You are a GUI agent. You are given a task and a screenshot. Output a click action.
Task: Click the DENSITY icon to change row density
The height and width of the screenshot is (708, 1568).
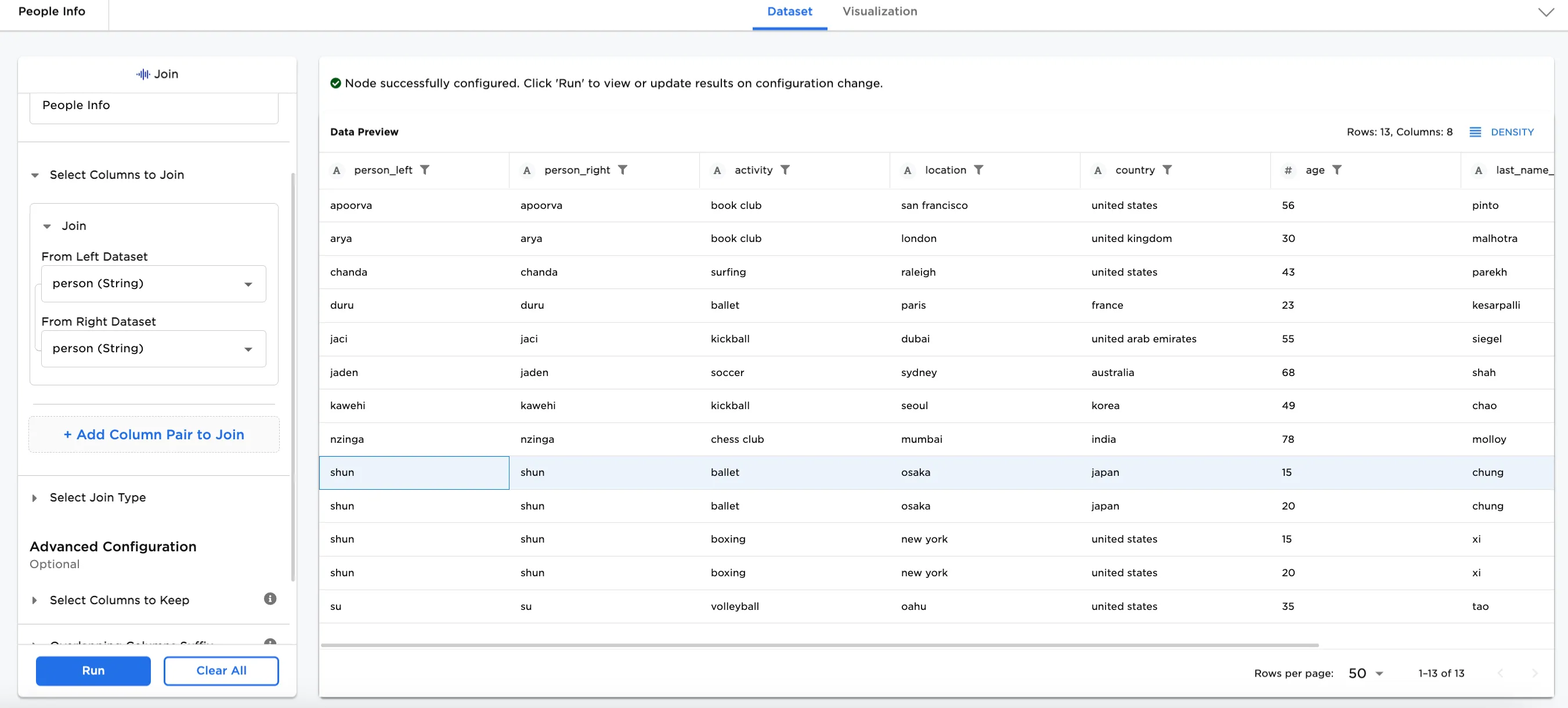tap(1475, 132)
